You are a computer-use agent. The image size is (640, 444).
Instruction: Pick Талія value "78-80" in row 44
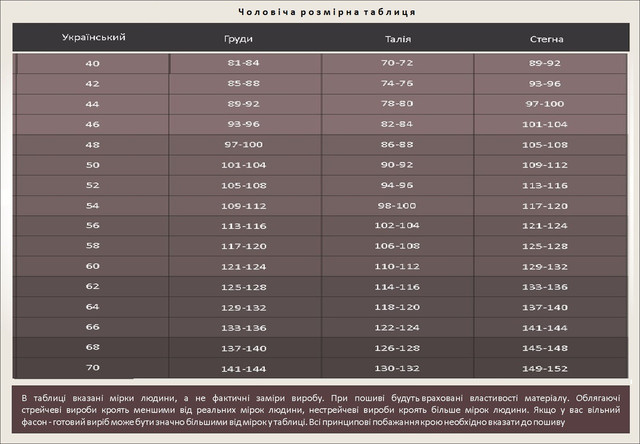click(397, 103)
